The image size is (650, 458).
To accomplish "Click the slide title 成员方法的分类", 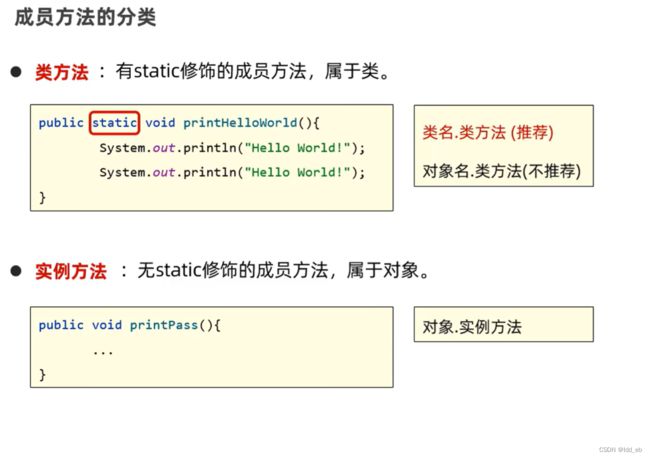I will click(x=85, y=17).
